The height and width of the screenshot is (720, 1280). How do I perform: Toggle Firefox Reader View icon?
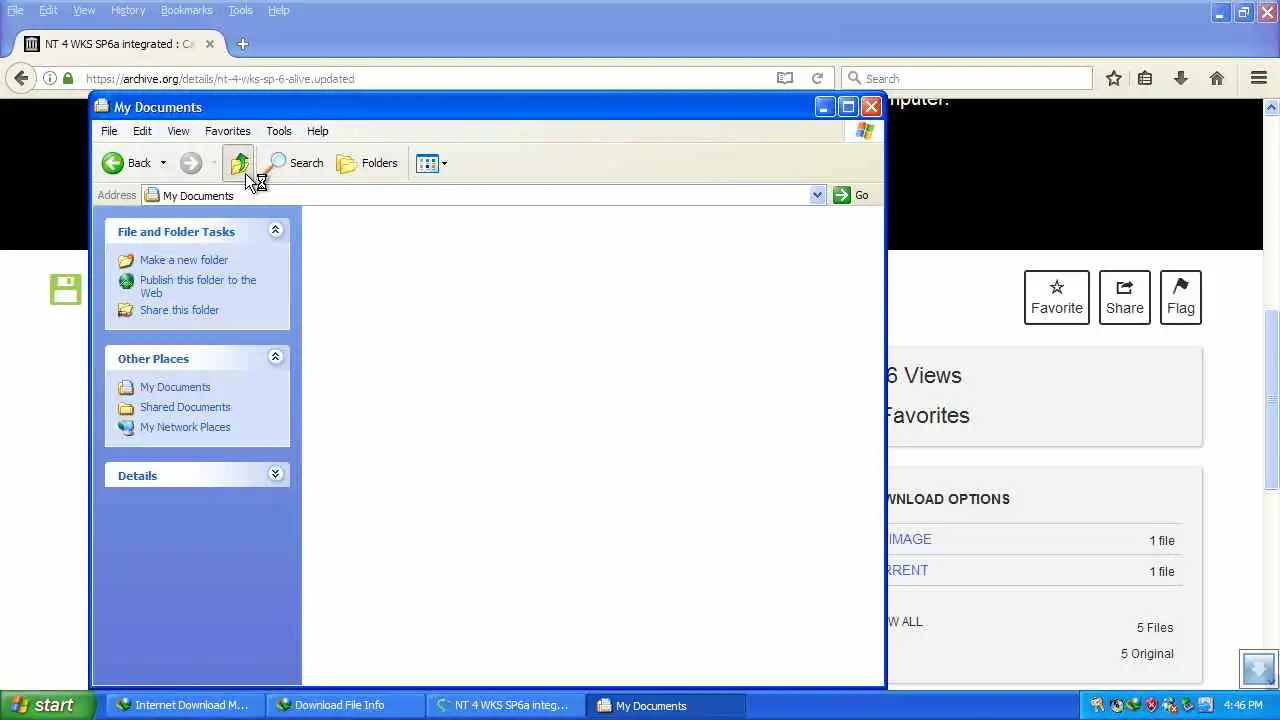coord(785,78)
